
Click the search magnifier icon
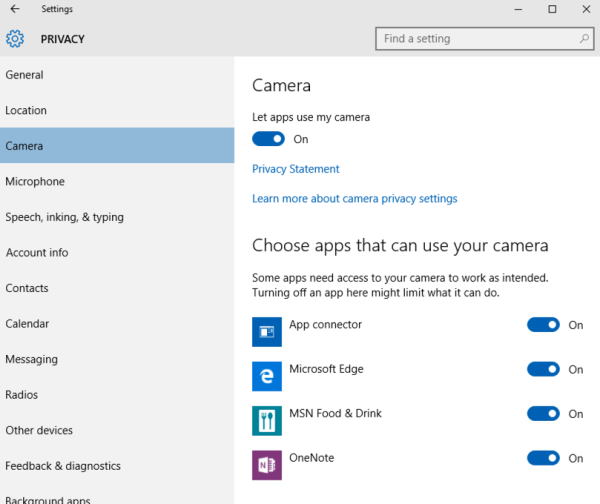(584, 38)
